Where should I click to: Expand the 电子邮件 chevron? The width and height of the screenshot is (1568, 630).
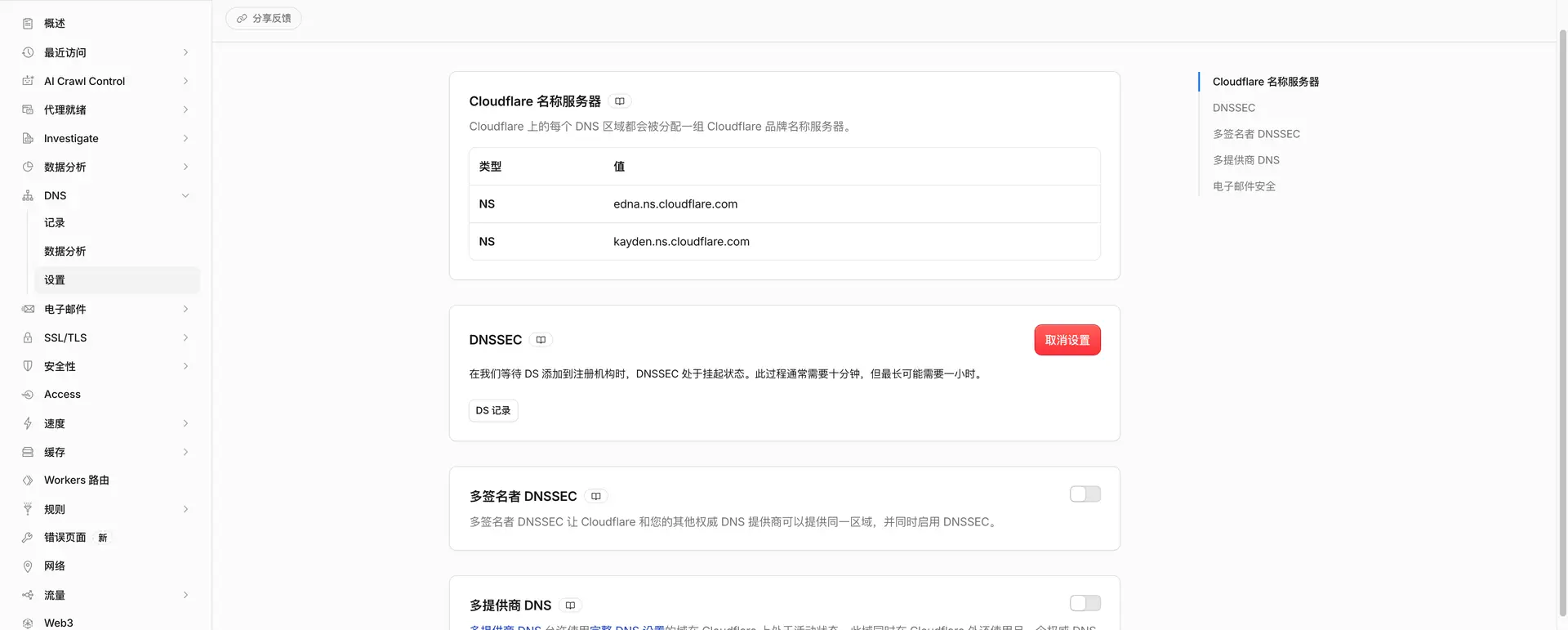185,309
